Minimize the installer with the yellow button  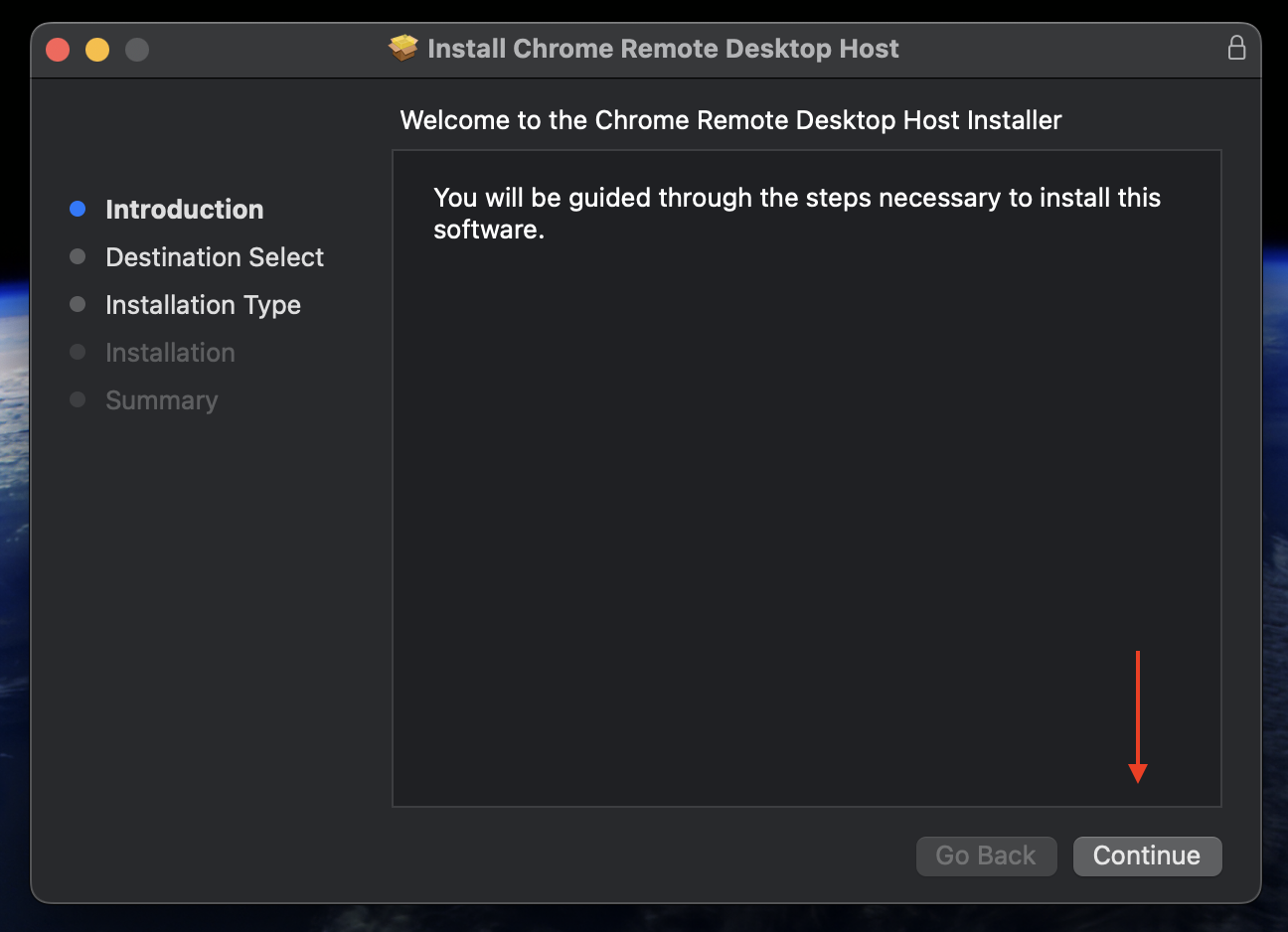click(97, 49)
